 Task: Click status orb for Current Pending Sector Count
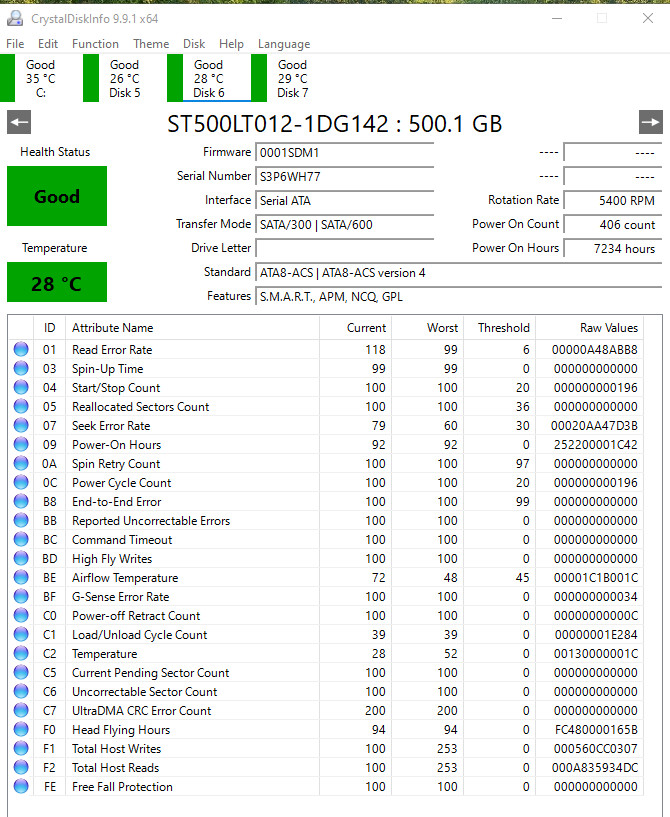coord(21,673)
